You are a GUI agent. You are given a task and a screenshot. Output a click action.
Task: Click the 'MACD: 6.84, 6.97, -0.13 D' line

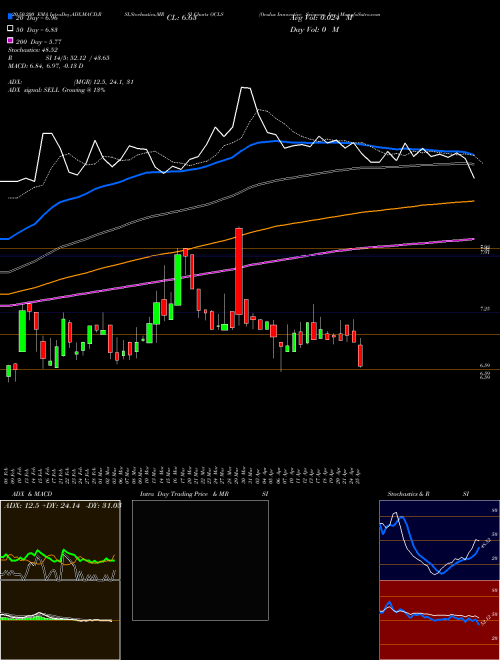coord(45,66)
